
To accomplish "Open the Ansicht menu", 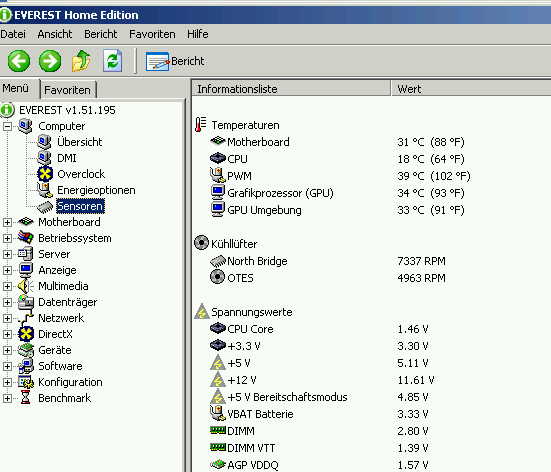I will click(x=54, y=34).
